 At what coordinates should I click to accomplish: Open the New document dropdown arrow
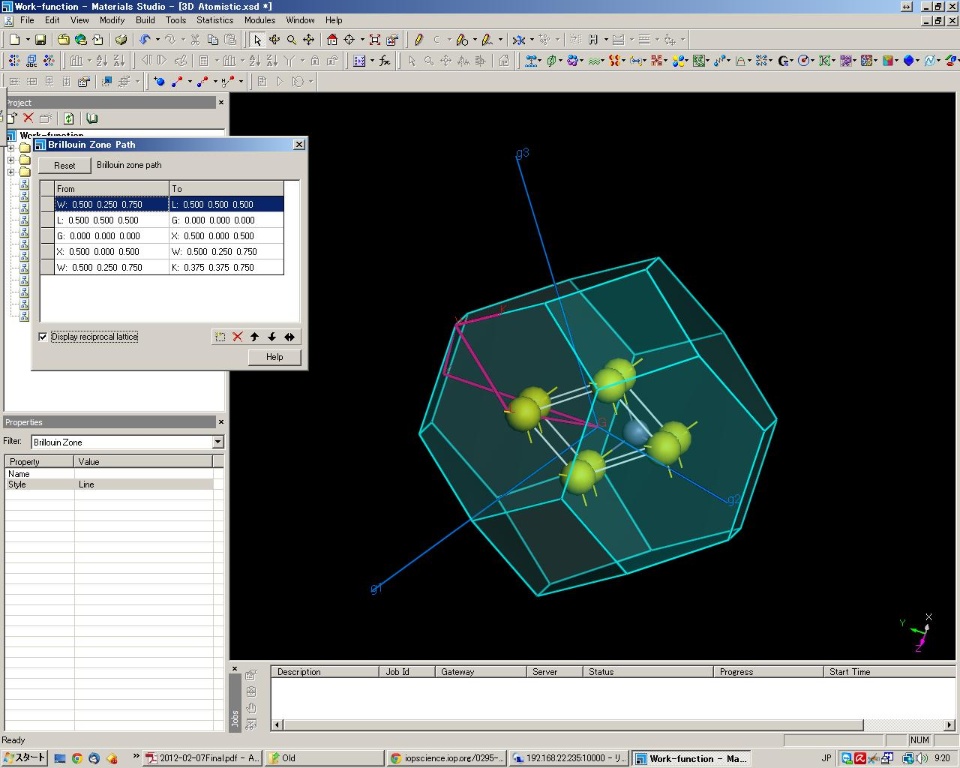click(x=28, y=40)
